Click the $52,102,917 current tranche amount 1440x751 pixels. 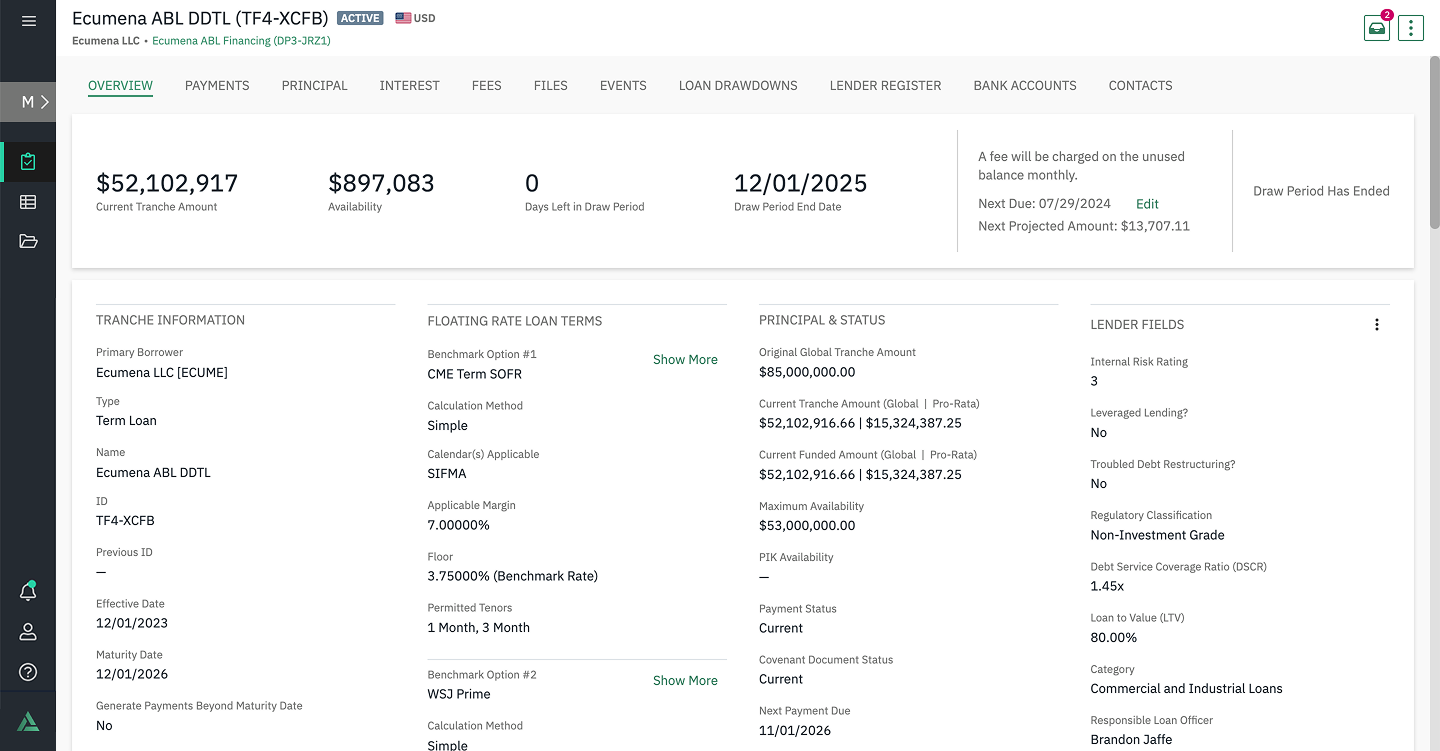tap(167, 183)
